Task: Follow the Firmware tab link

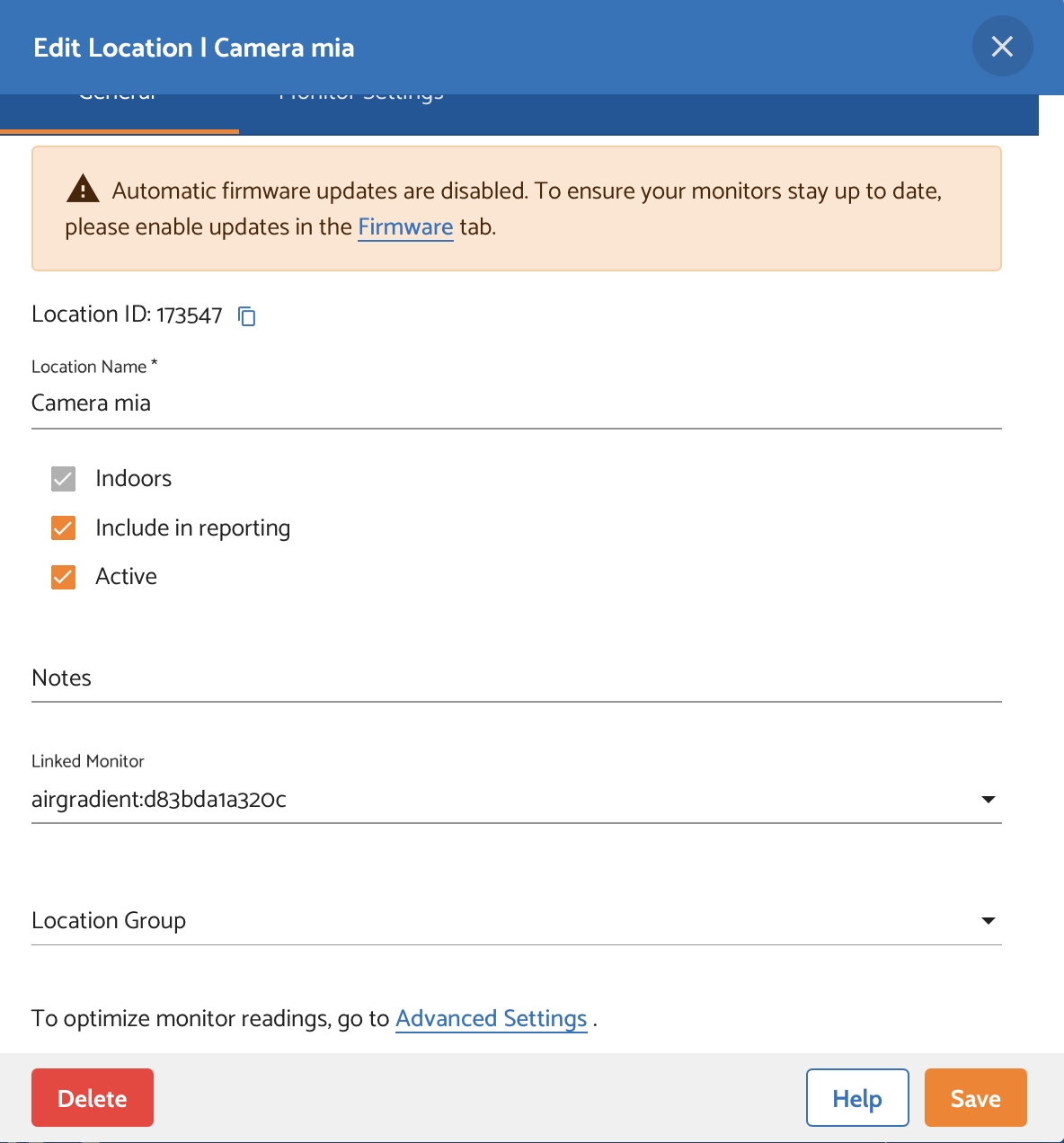Action: [405, 227]
